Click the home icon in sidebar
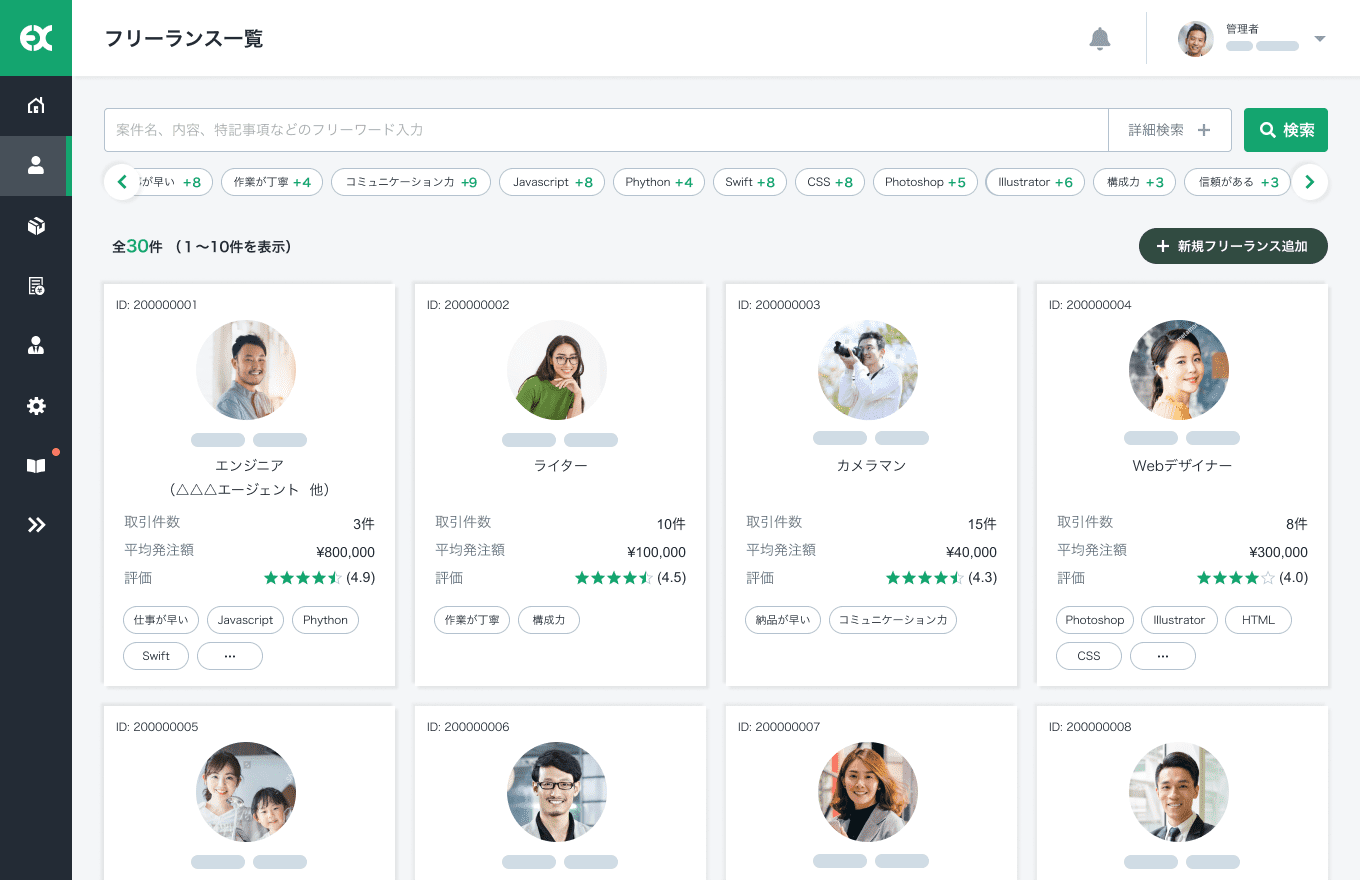The height and width of the screenshot is (880, 1360). coord(36,106)
